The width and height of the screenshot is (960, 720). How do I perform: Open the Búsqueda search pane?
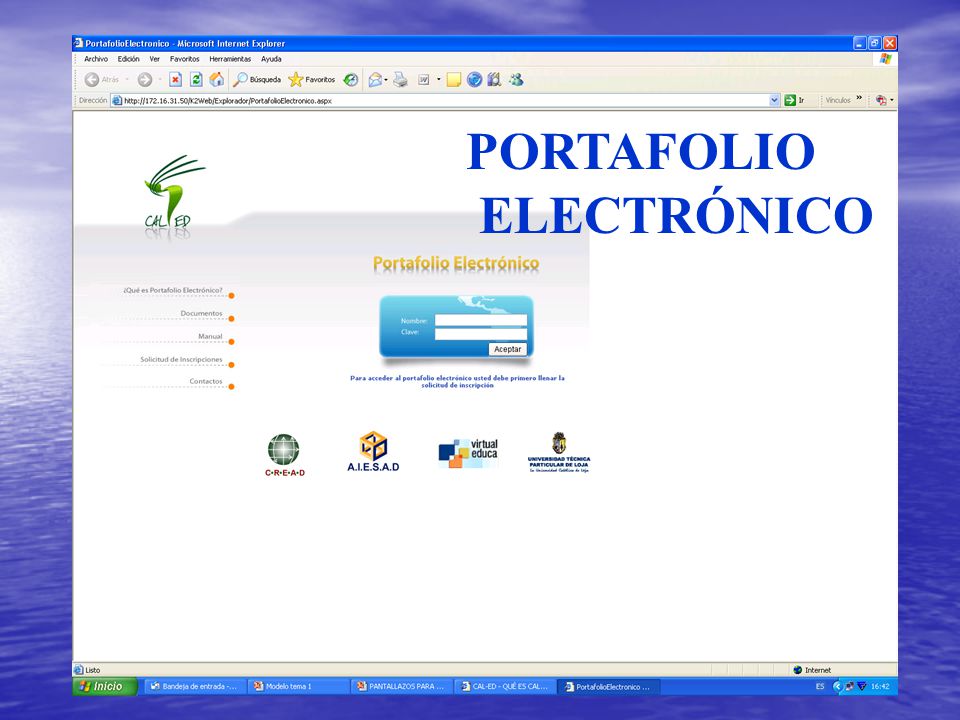coord(257,80)
